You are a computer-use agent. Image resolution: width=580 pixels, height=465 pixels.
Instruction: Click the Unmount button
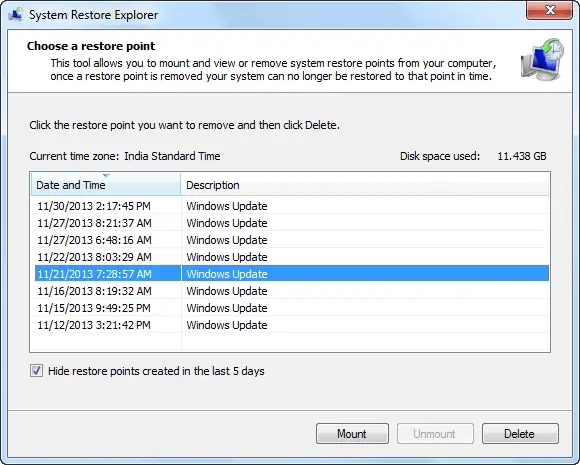435,434
